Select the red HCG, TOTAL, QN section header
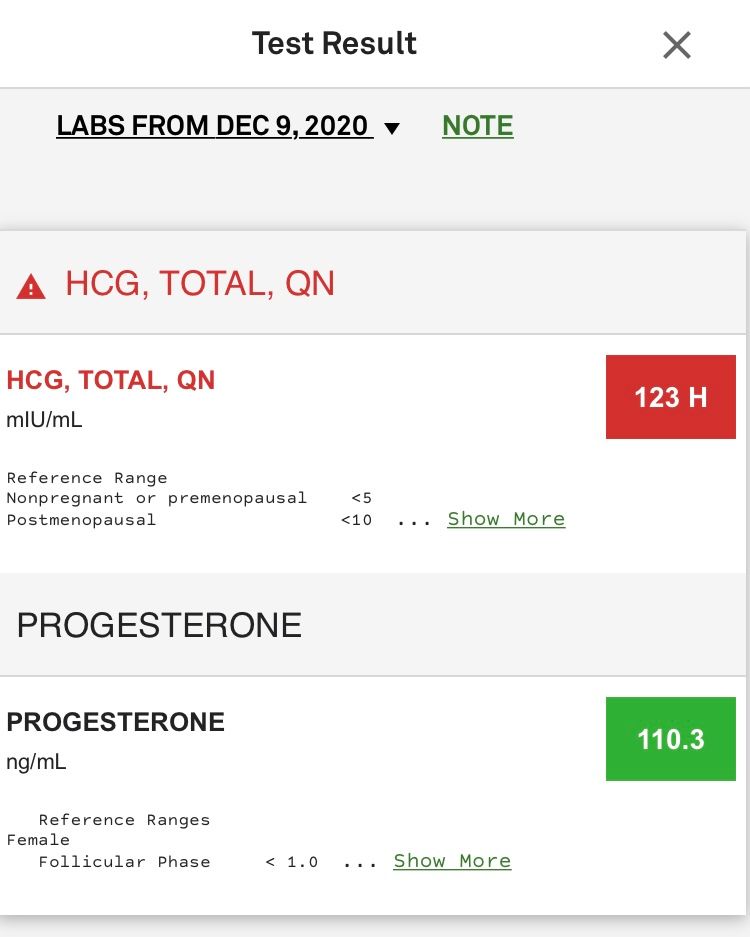 (200, 284)
